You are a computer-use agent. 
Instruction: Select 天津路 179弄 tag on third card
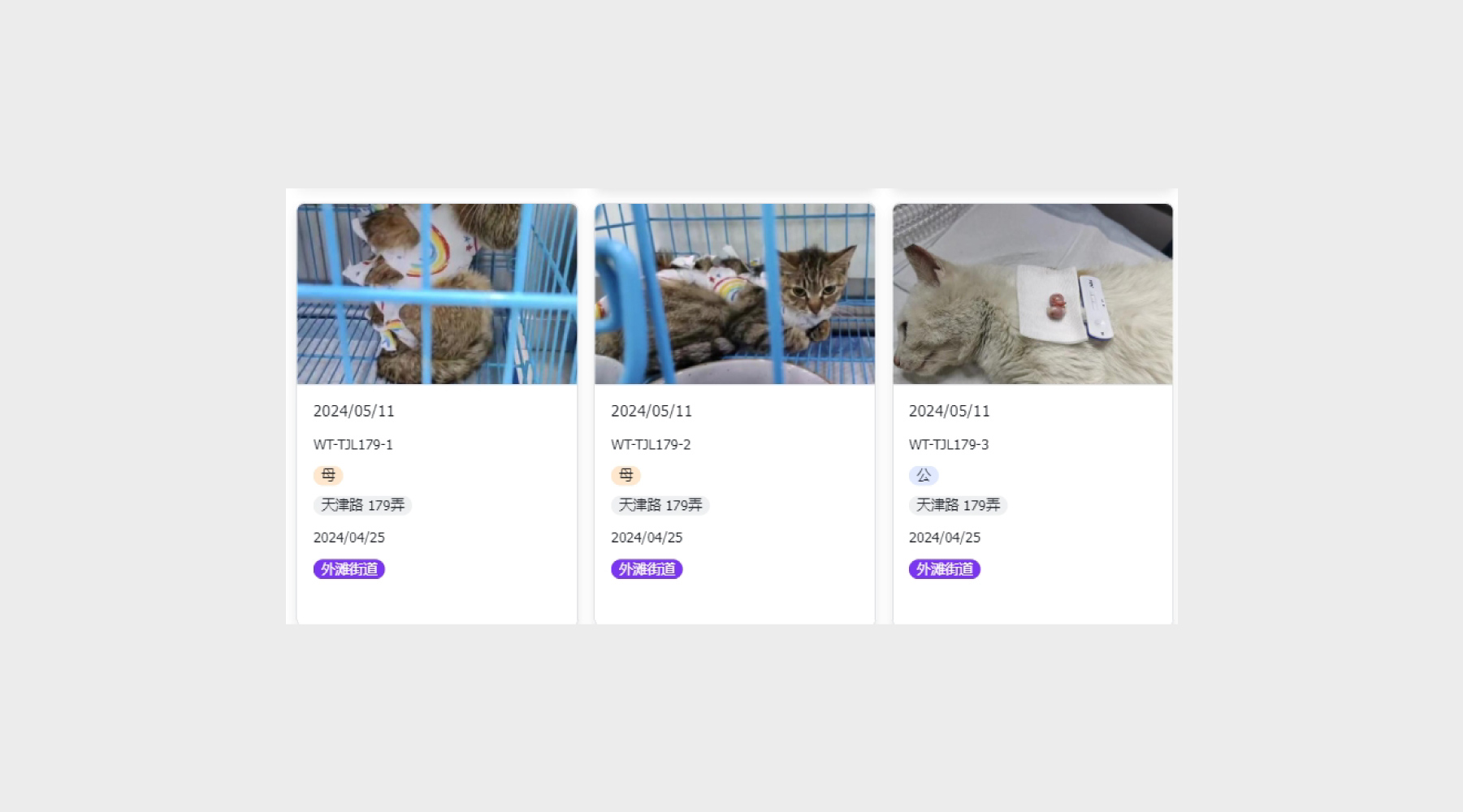click(958, 505)
